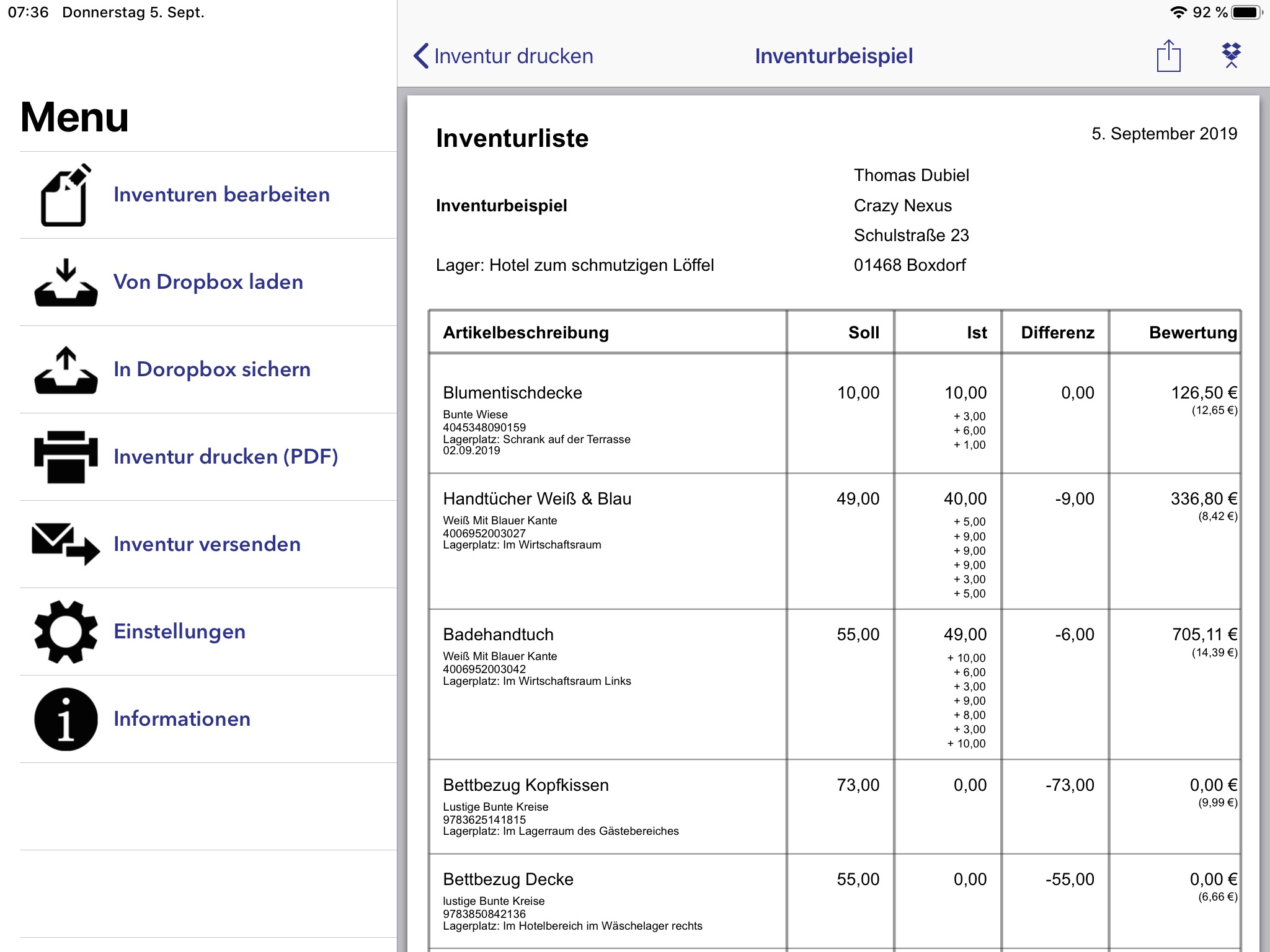
Task: Click the unit price (14,39 €)
Action: click(x=1214, y=653)
